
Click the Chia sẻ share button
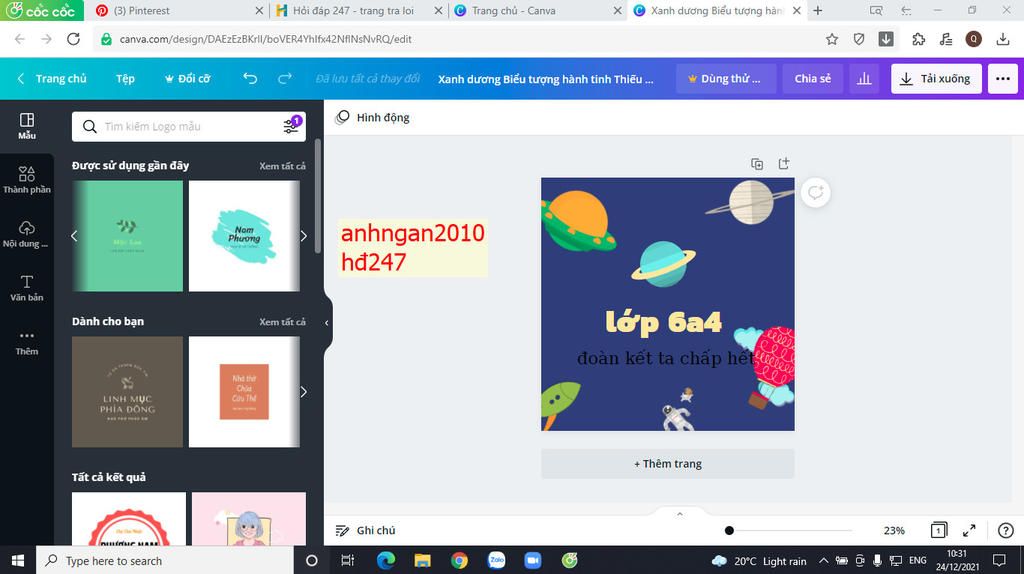click(812, 78)
